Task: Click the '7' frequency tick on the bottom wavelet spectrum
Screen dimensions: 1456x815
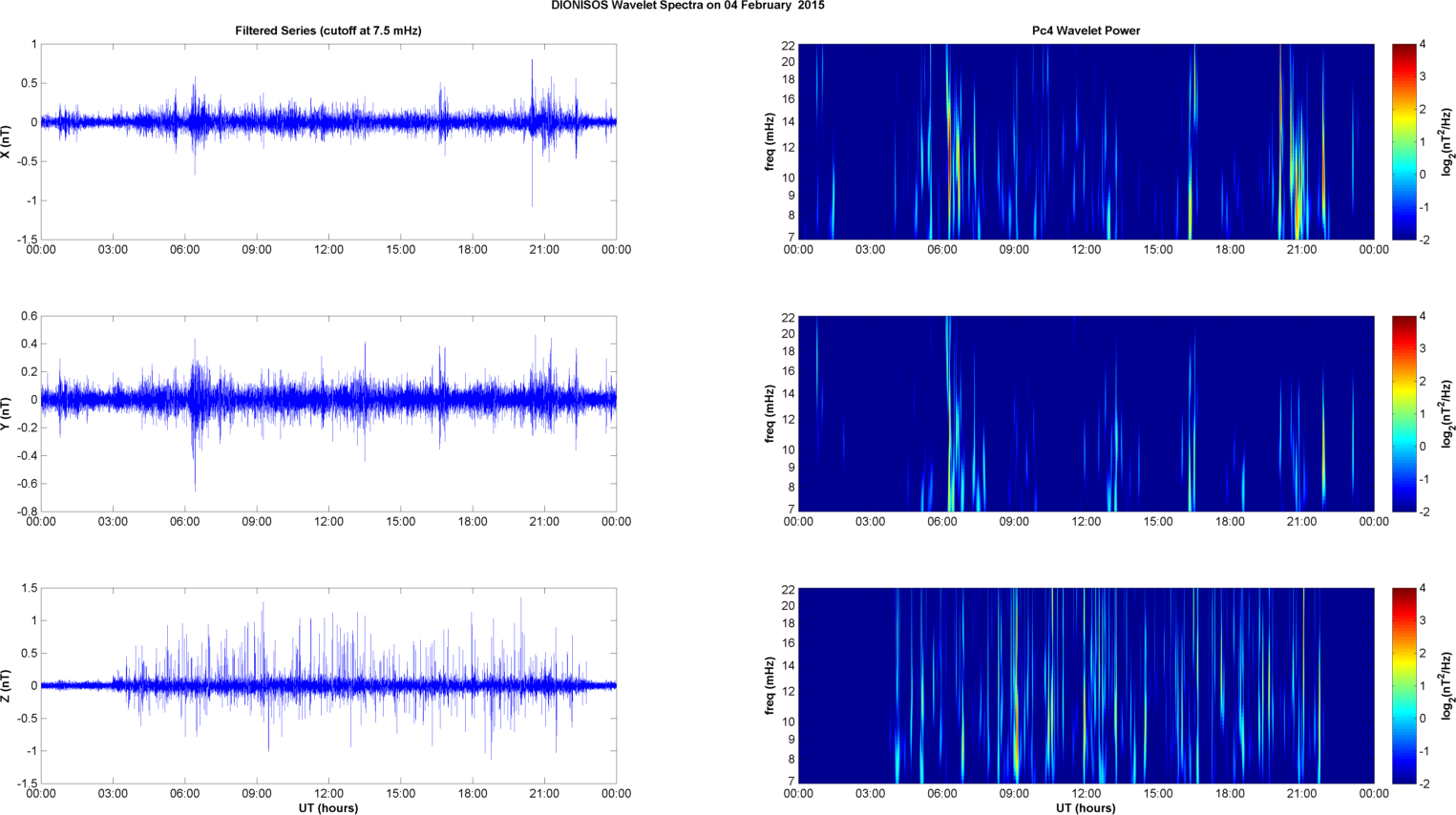Action: [x=791, y=781]
